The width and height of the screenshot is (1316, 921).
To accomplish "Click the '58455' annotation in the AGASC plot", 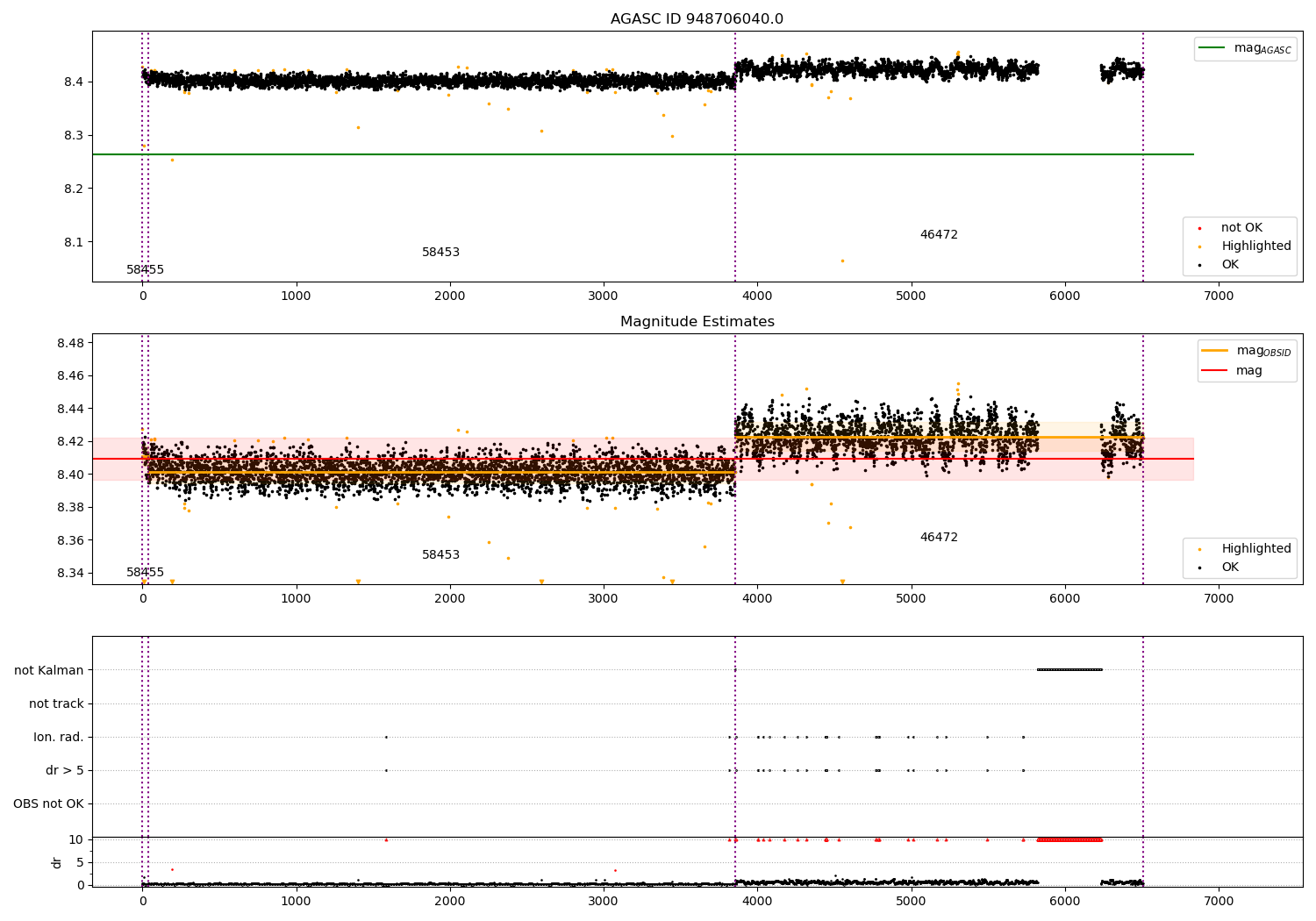I will click(x=146, y=270).
